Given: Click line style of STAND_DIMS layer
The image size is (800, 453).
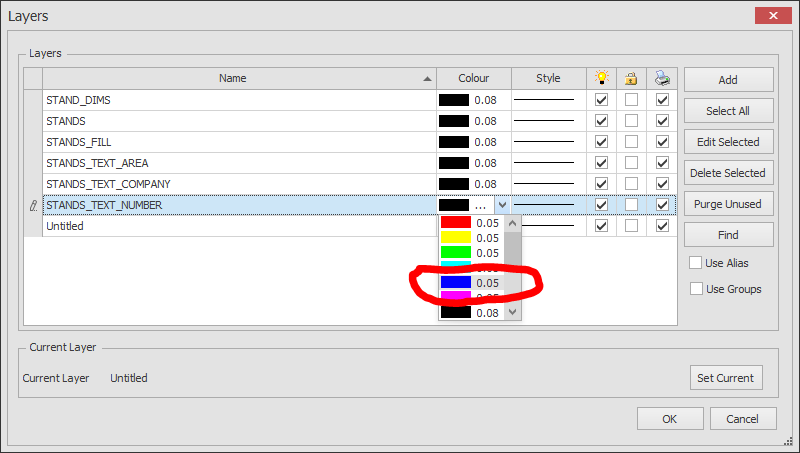Looking at the screenshot, I should coord(544,100).
